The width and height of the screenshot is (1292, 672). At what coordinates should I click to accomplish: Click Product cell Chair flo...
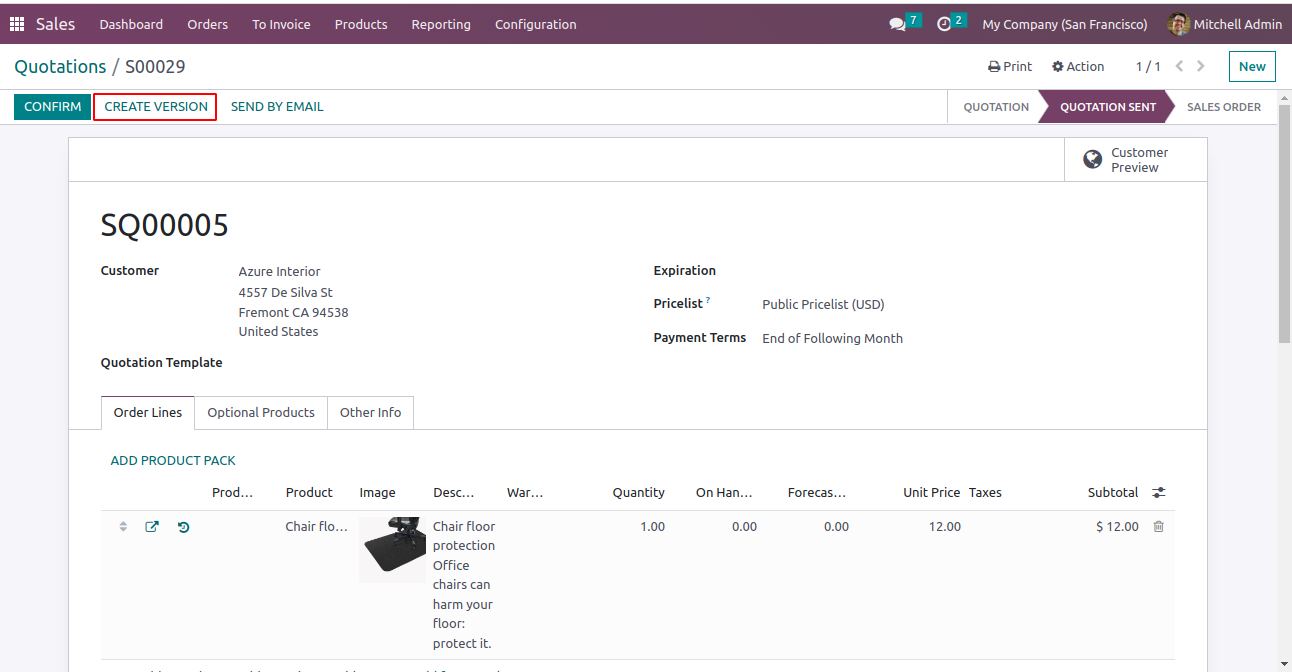click(316, 526)
